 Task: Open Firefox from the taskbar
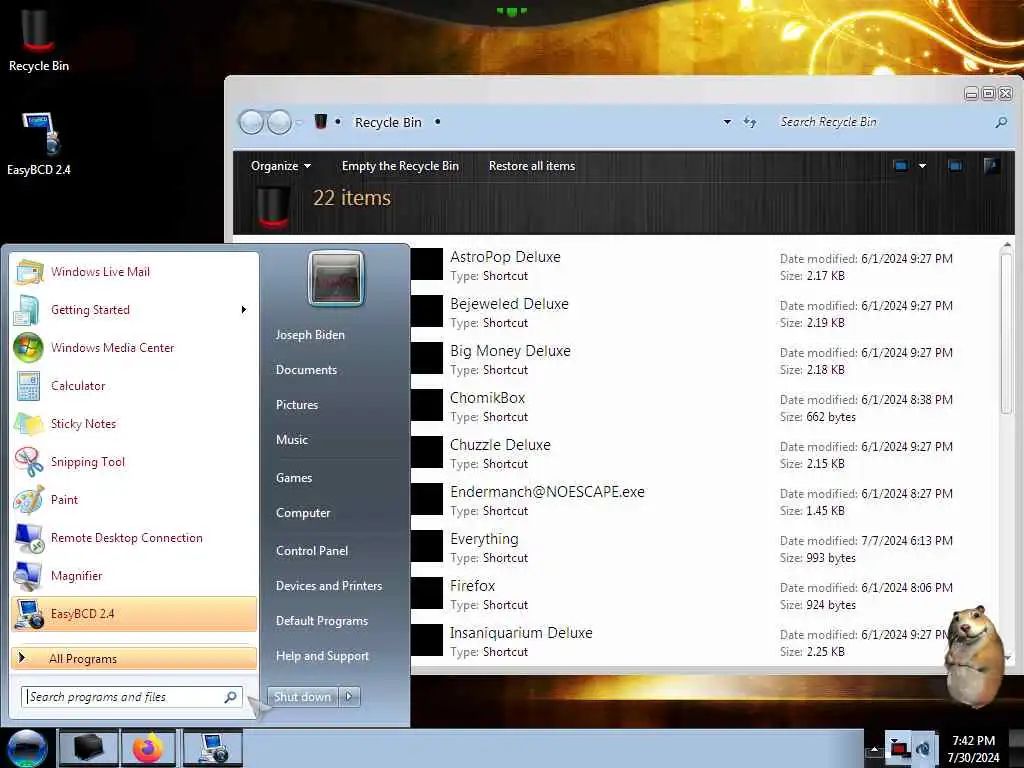(x=148, y=748)
